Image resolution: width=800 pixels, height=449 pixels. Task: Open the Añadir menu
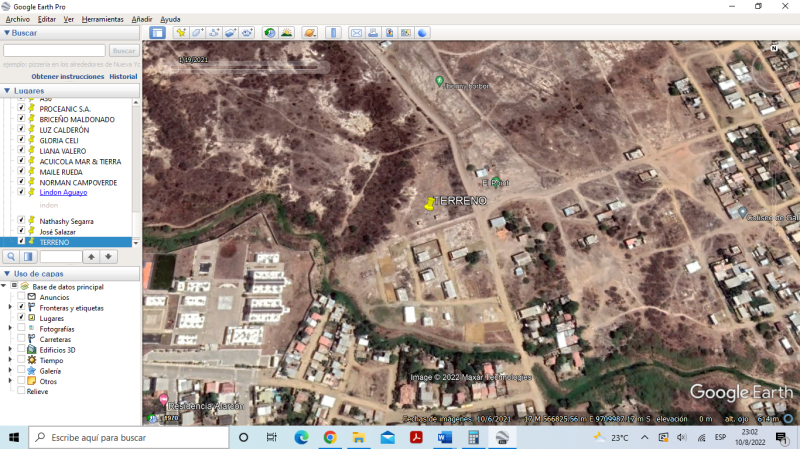tap(142, 19)
